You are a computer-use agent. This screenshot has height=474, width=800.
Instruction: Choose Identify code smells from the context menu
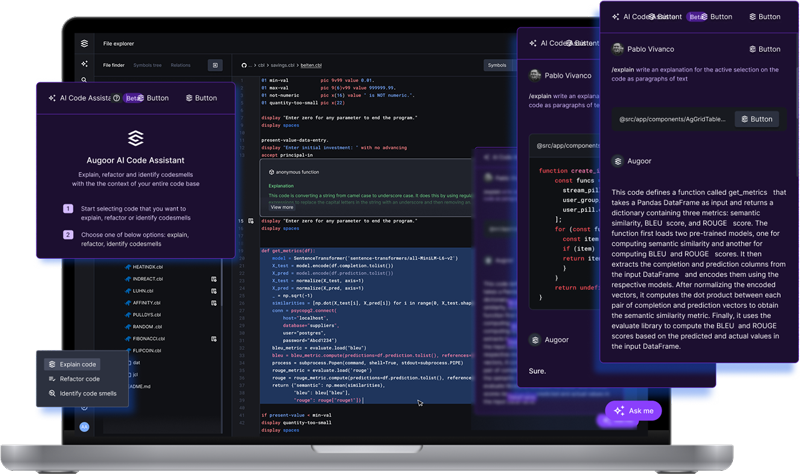click(83, 393)
